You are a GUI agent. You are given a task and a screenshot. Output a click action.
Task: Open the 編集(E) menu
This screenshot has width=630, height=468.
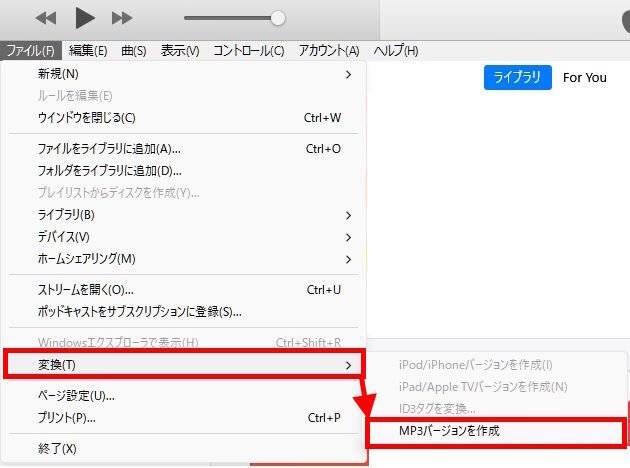(88, 51)
